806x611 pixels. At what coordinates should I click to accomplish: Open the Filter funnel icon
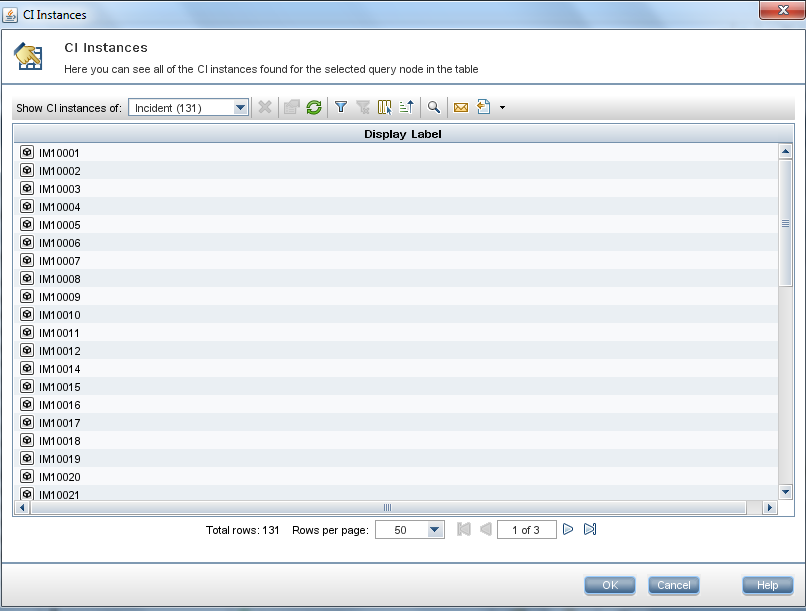coord(341,107)
